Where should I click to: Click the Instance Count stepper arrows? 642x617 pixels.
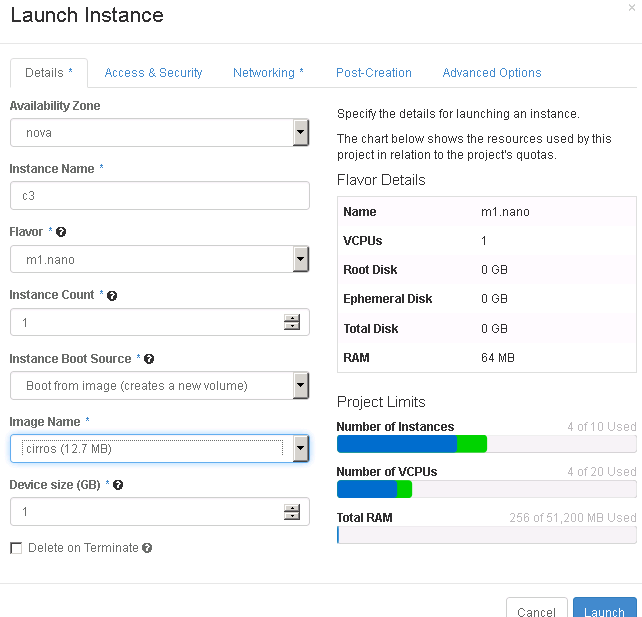pyautogui.click(x=292, y=322)
